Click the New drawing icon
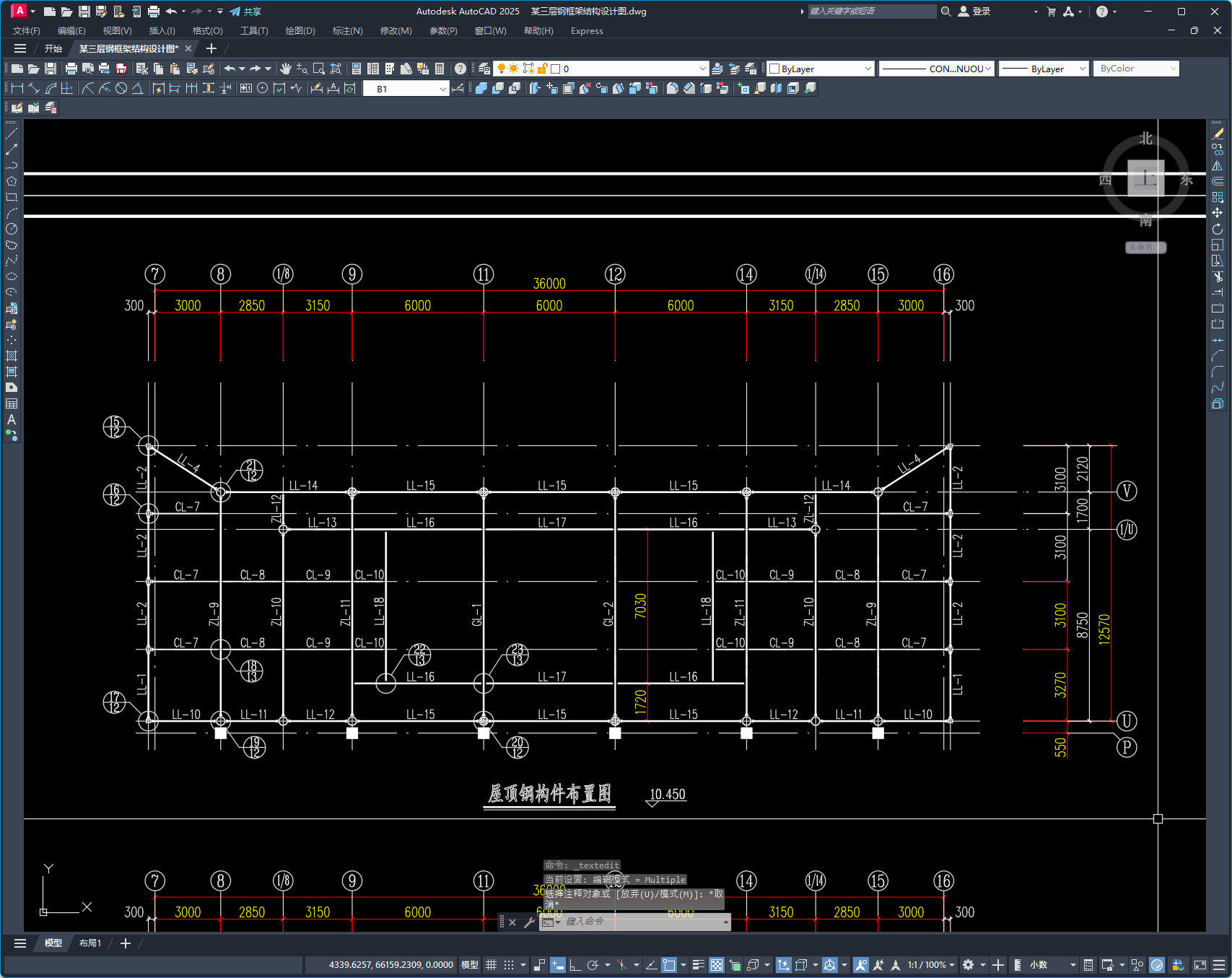 pyautogui.click(x=17, y=69)
